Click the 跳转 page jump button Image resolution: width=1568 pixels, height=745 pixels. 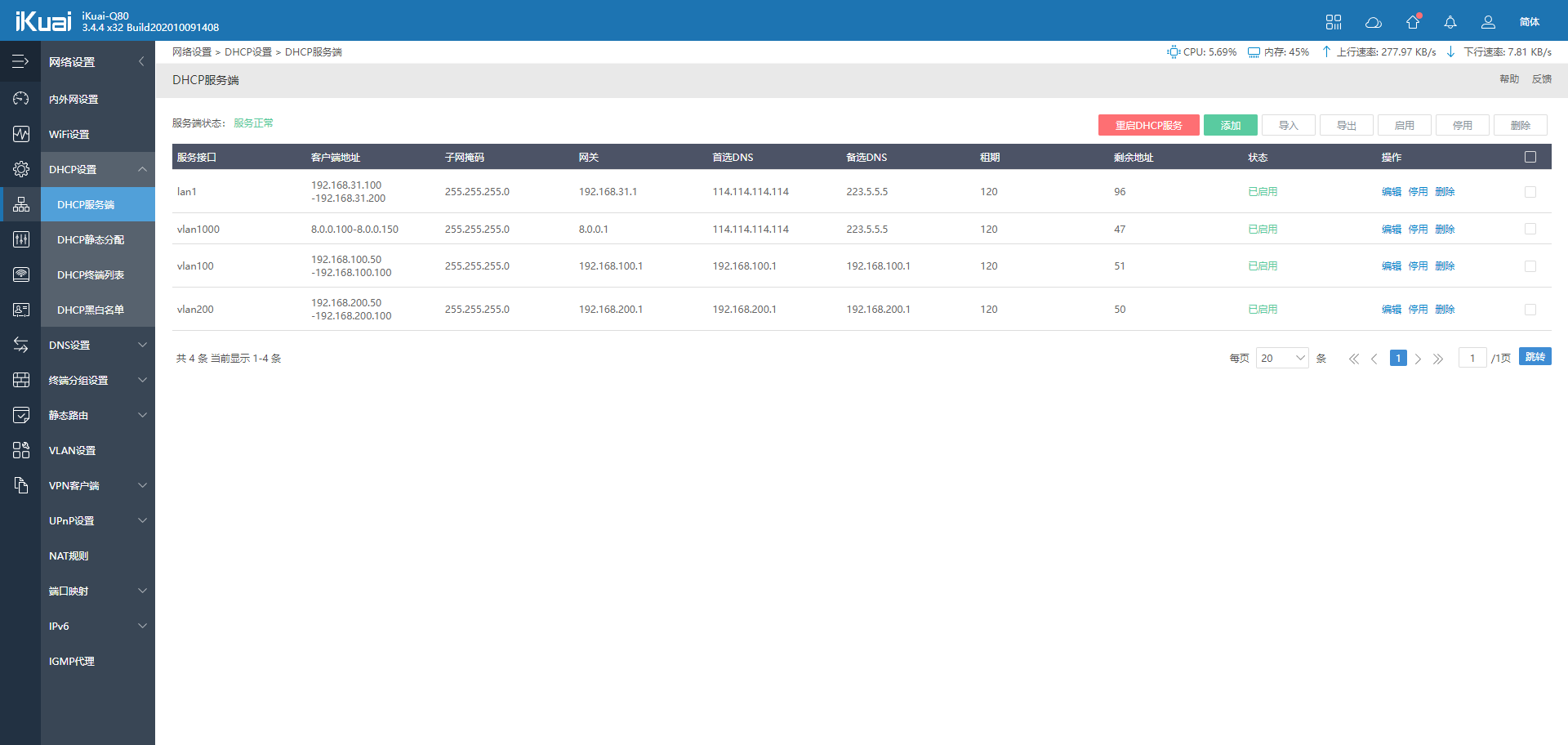coord(1535,357)
